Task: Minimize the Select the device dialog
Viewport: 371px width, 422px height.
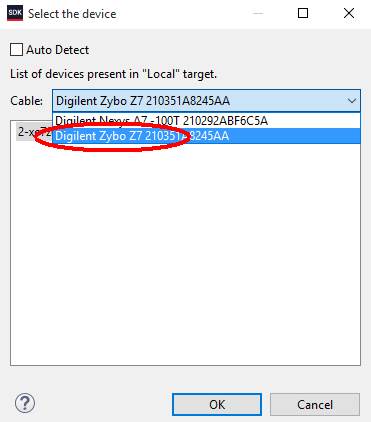Action: tap(258, 13)
